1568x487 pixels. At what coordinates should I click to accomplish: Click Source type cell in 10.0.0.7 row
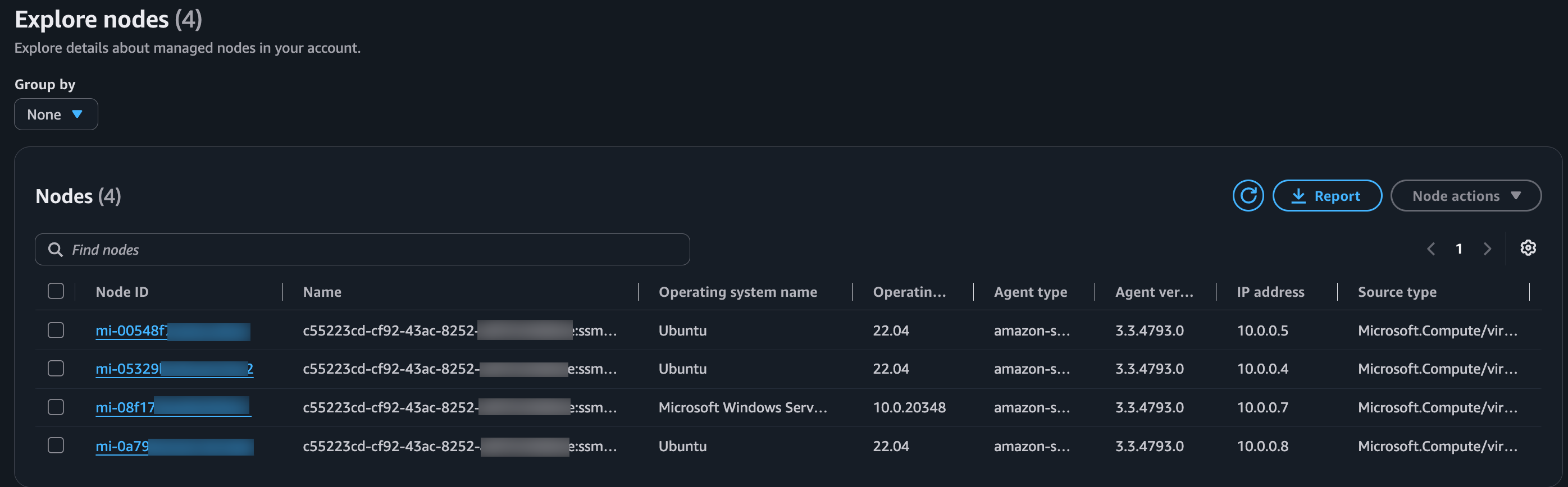[x=1438, y=407]
